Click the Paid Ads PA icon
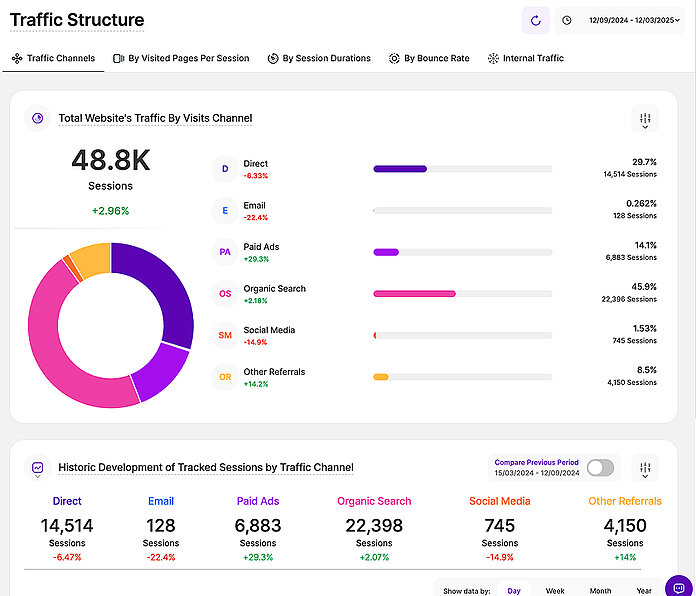The image size is (696, 596). click(x=225, y=252)
